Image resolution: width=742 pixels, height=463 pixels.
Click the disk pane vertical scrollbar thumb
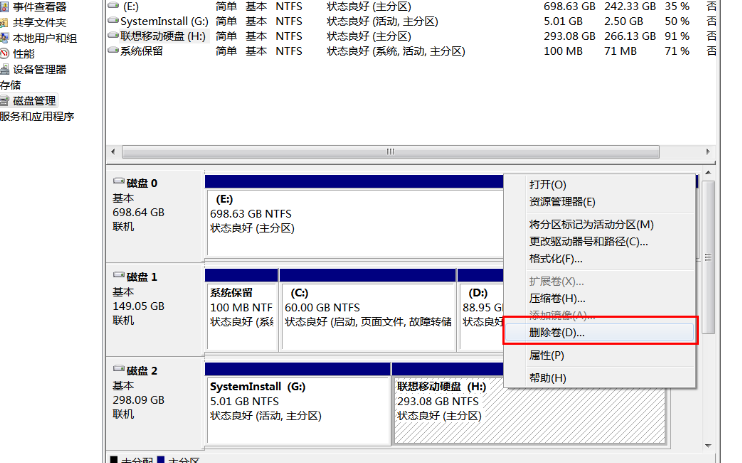(x=708, y=257)
